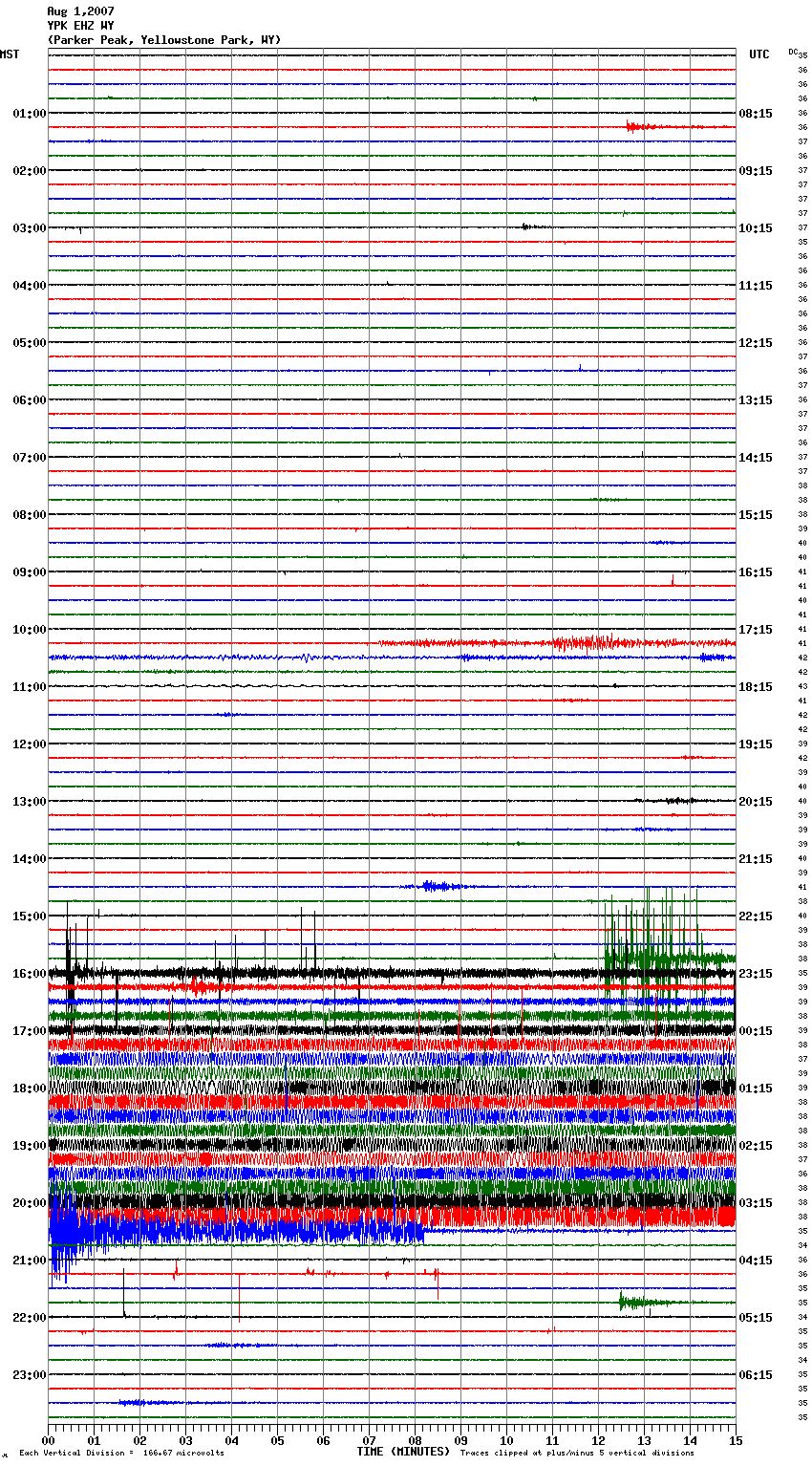812x1466 pixels.
Task: Select the MST time label "12:00"
Action: tap(30, 744)
